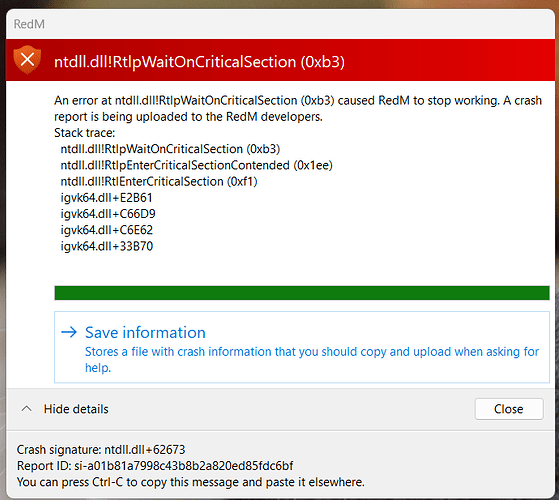Click the Hide details label
This screenshot has width=559, height=500.
[x=76, y=409]
